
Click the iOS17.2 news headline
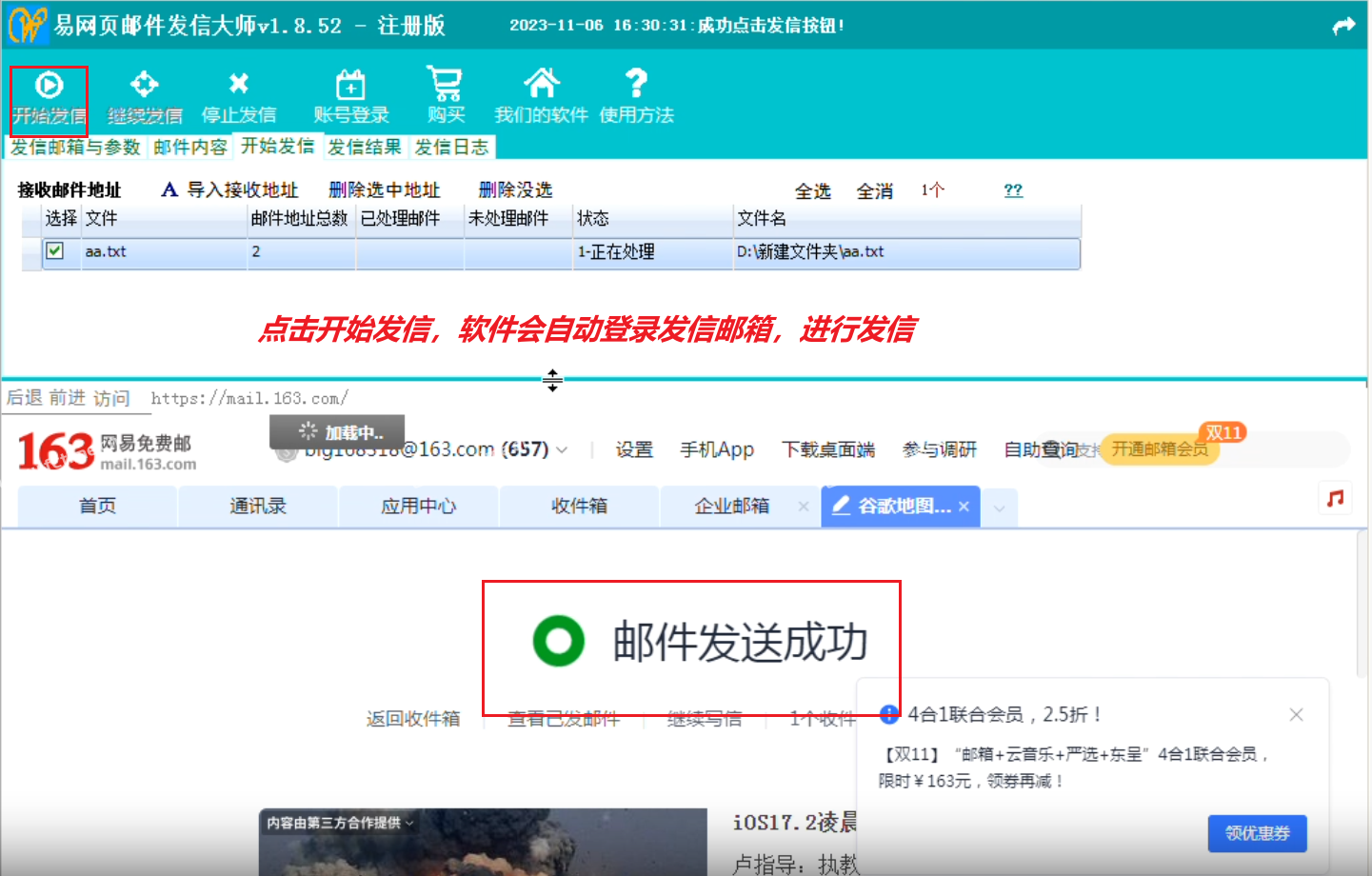click(795, 822)
